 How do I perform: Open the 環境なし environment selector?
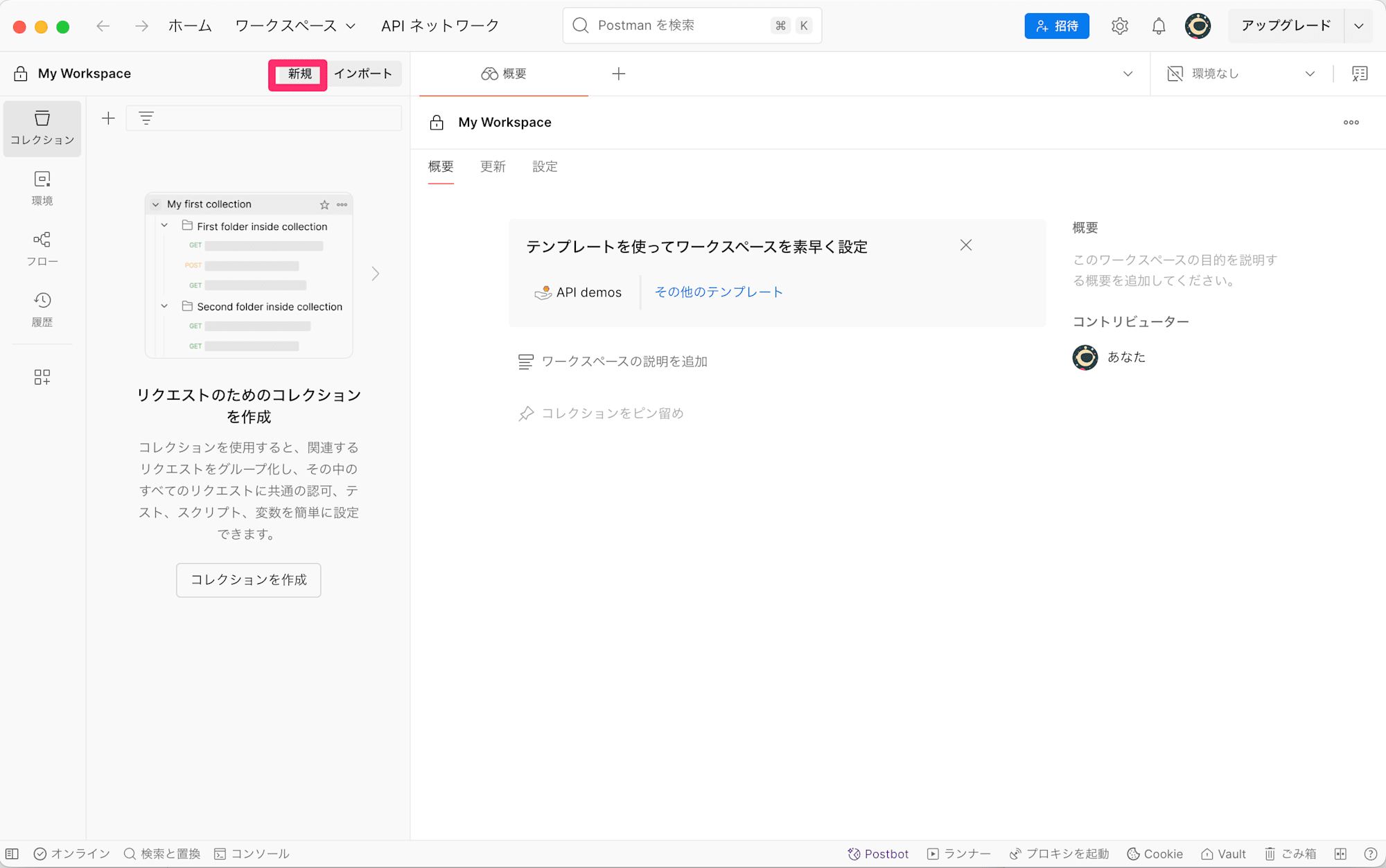coord(1241,73)
